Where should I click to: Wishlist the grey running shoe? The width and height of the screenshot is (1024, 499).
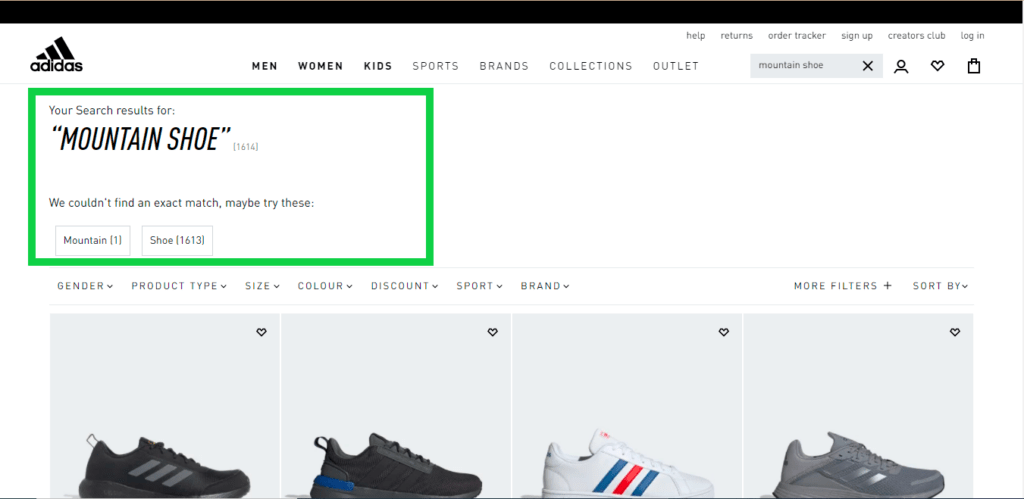click(x=955, y=332)
